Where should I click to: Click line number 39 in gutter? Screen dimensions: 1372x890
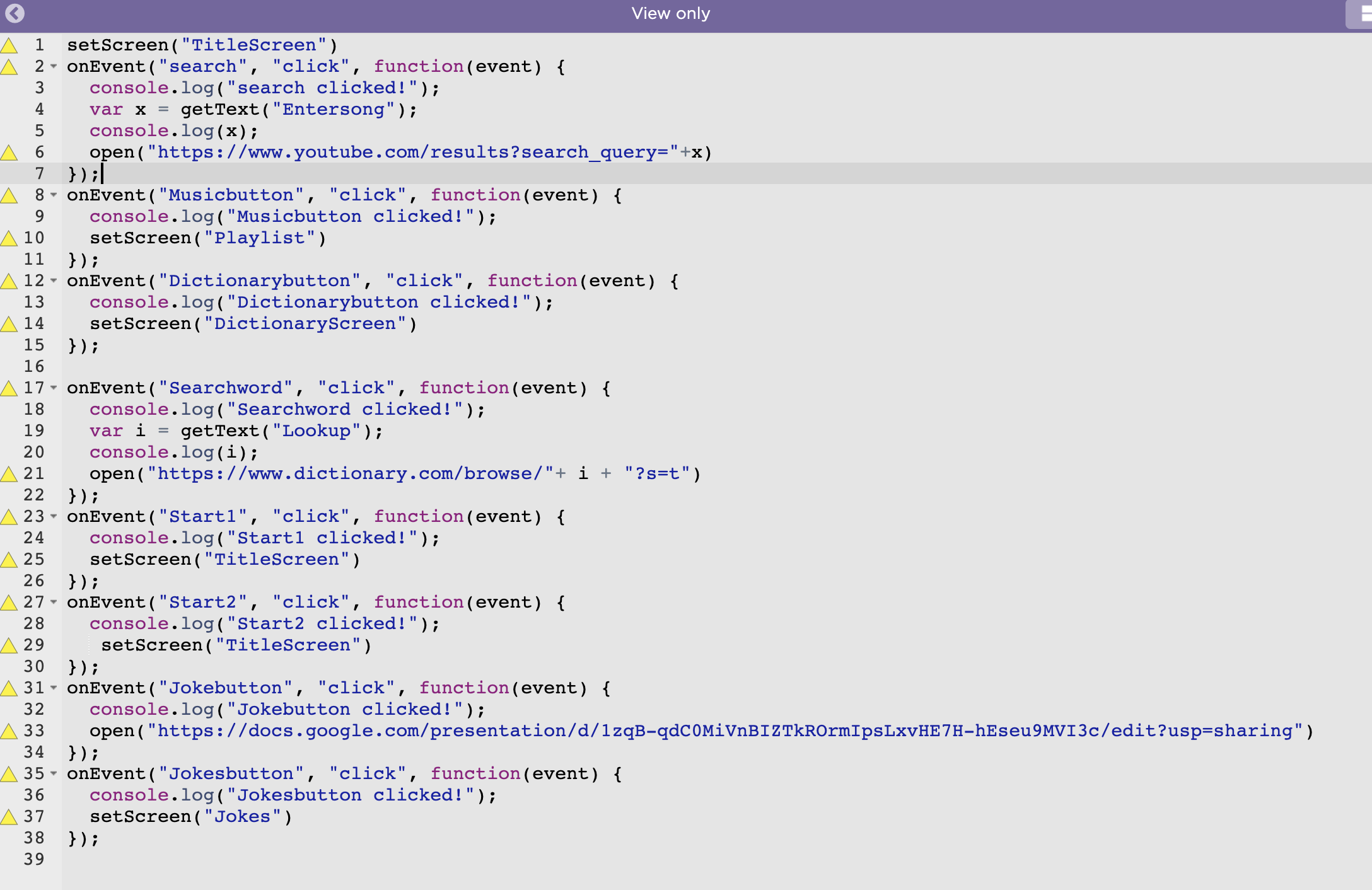34,860
